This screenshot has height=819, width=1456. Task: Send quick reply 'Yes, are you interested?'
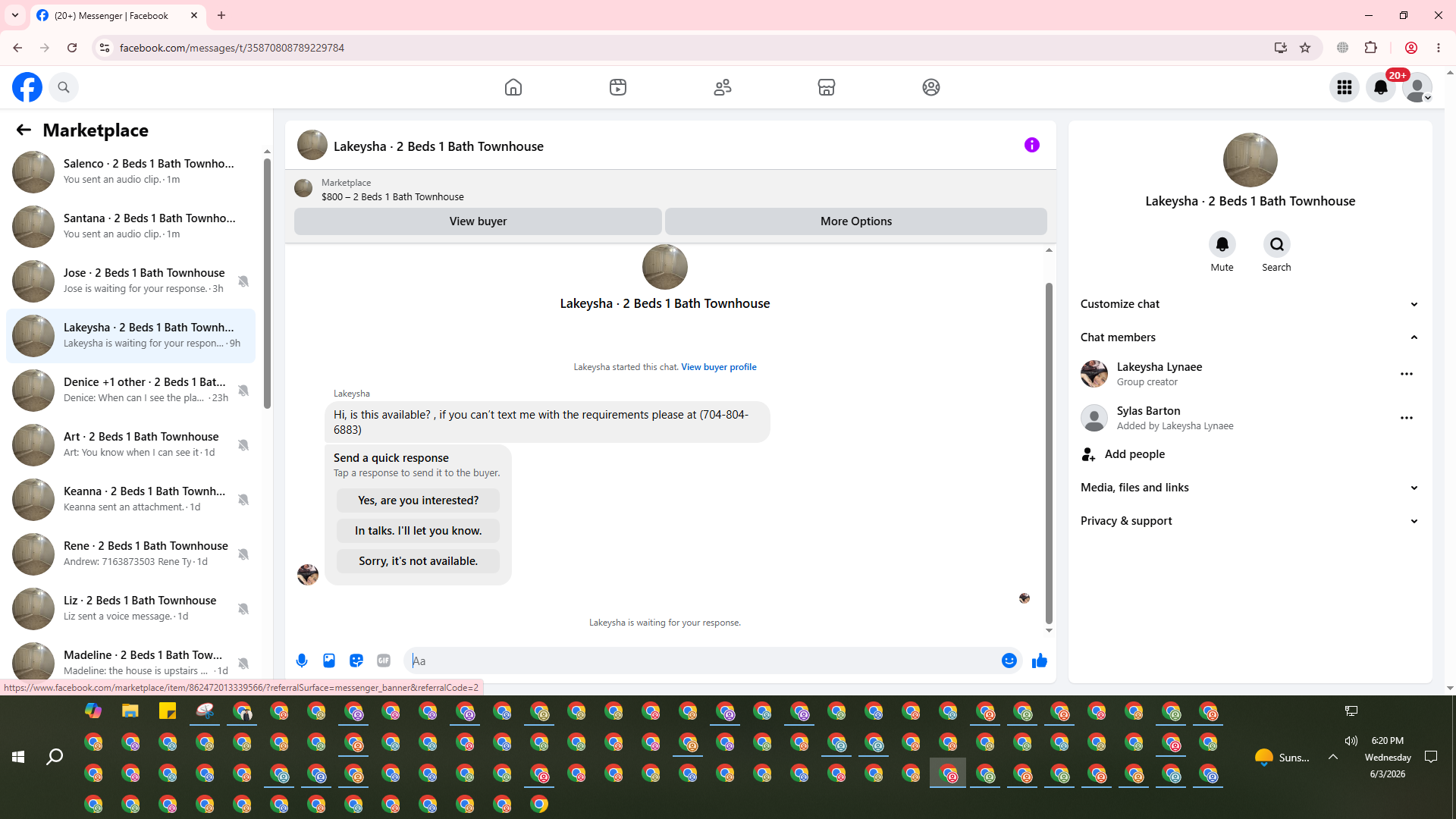coord(419,500)
